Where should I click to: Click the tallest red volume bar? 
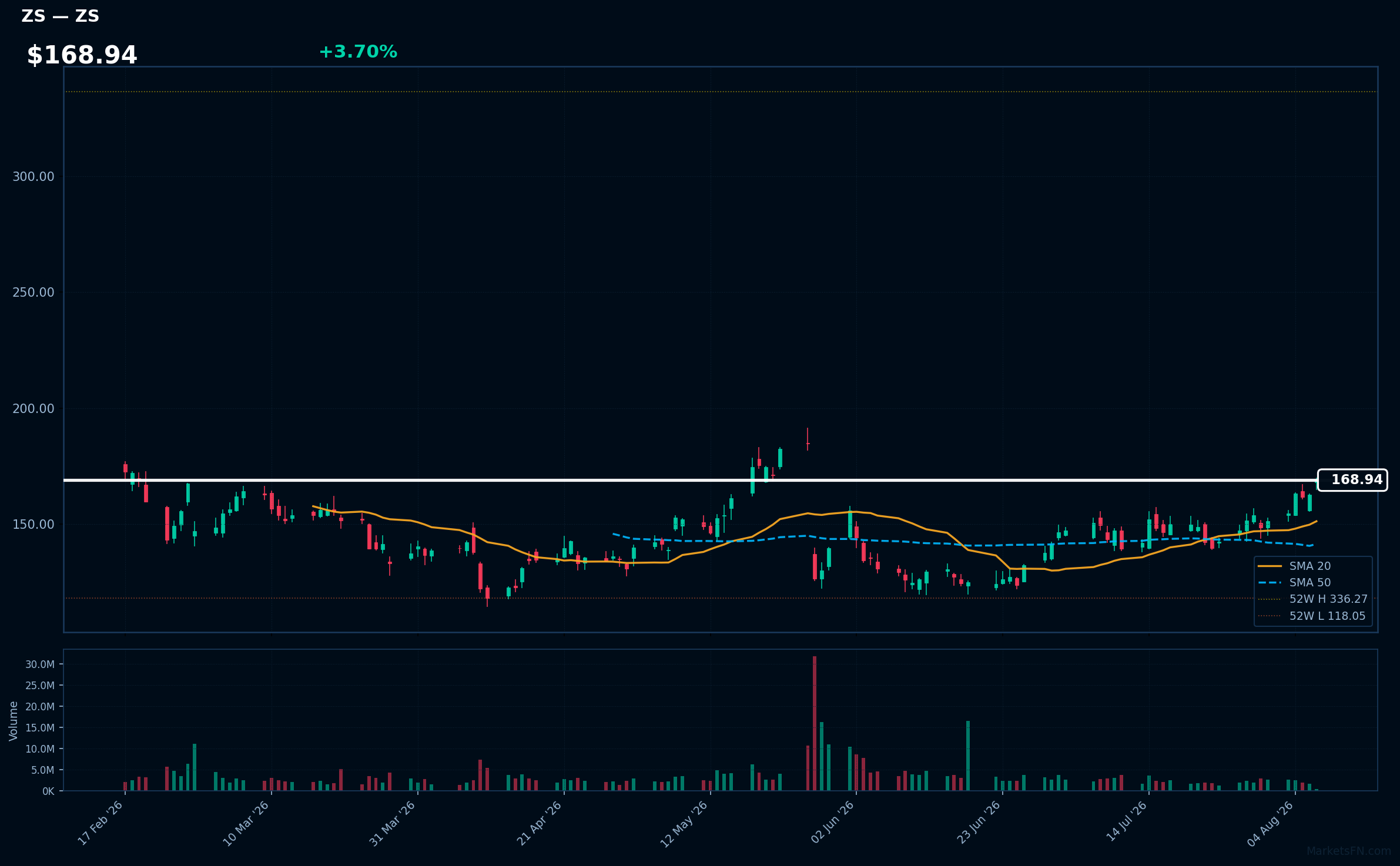pos(815,723)
